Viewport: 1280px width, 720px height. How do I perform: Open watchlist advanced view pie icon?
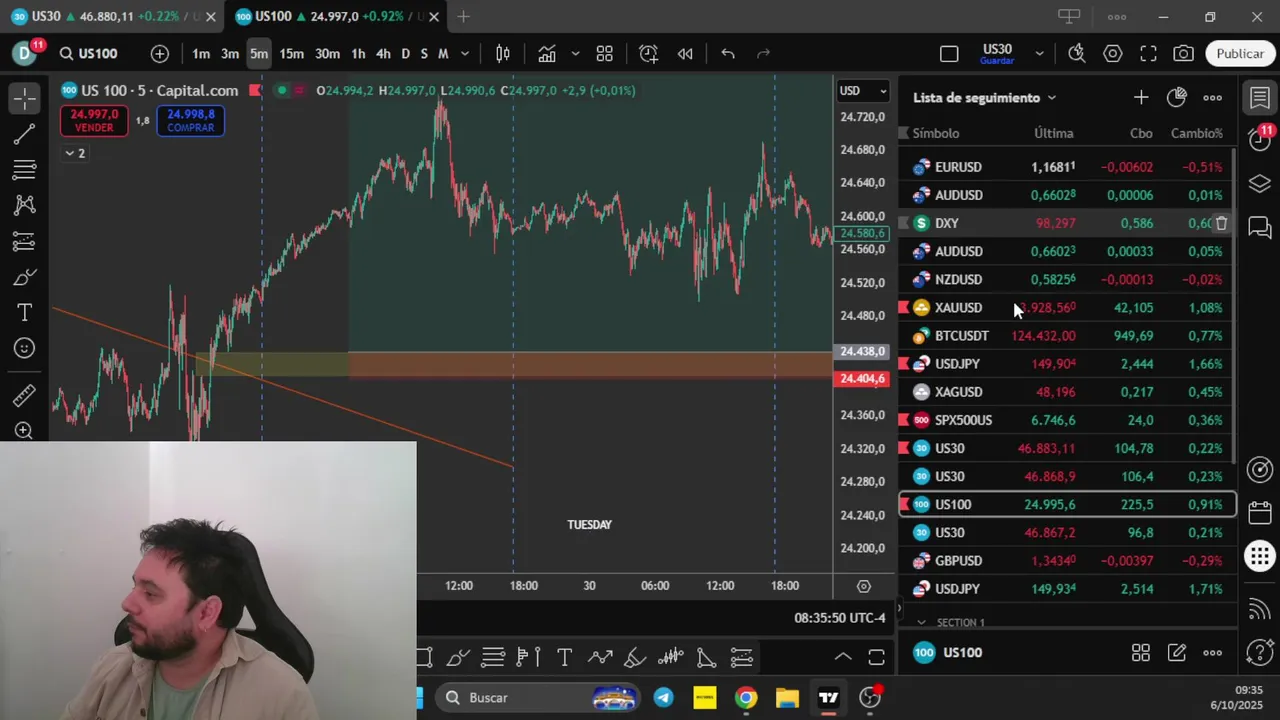coord(1177,98)
